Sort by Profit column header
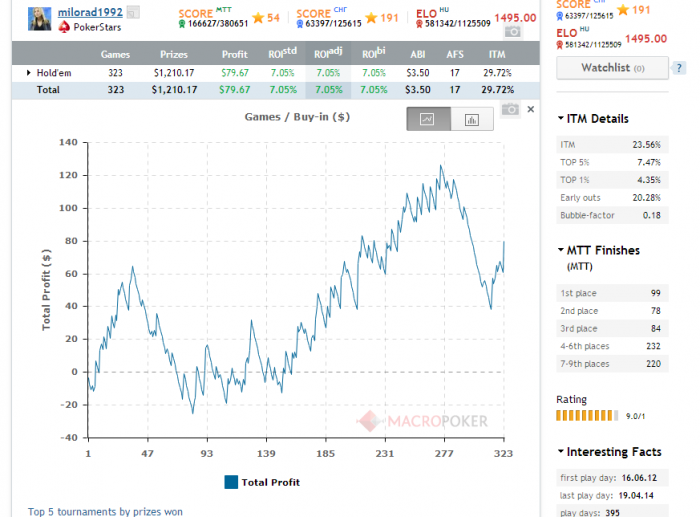700x517 pixels. [235, 54]
